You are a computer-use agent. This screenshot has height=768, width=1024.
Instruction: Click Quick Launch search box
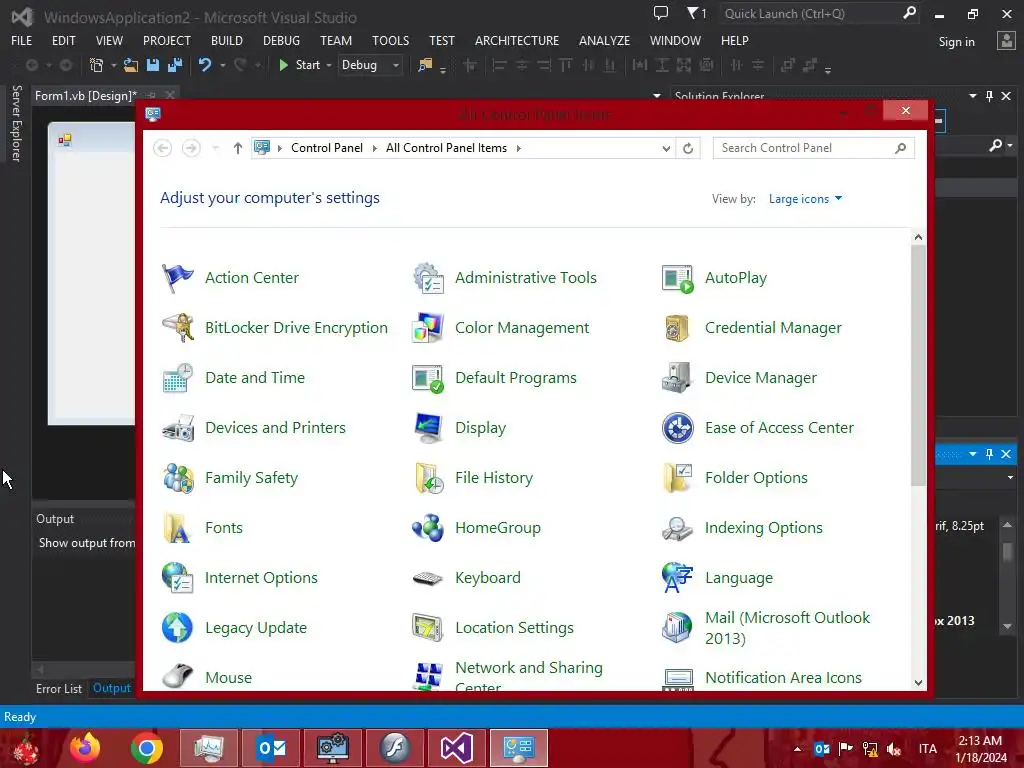click(x=820, y=13)
